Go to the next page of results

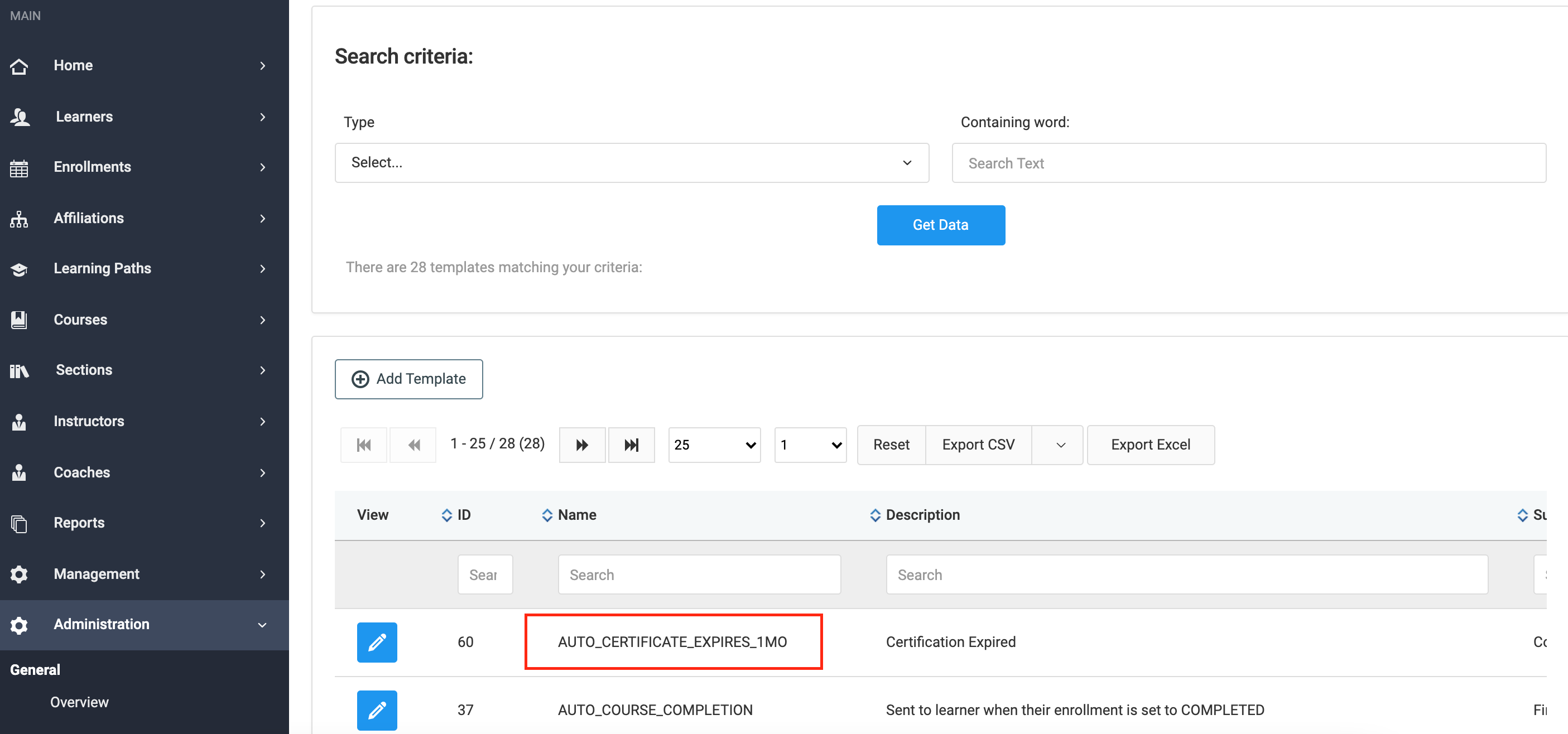tap(582, 445)
